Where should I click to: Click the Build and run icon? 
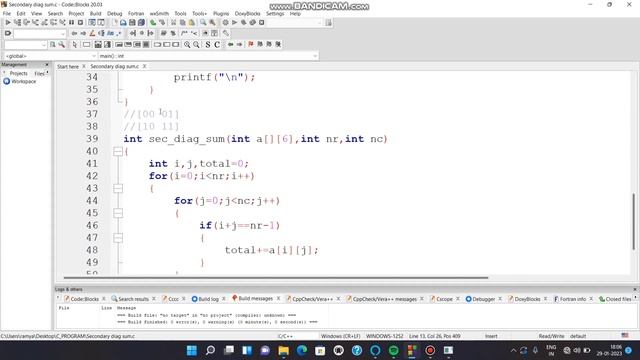(x=244, y=22)
